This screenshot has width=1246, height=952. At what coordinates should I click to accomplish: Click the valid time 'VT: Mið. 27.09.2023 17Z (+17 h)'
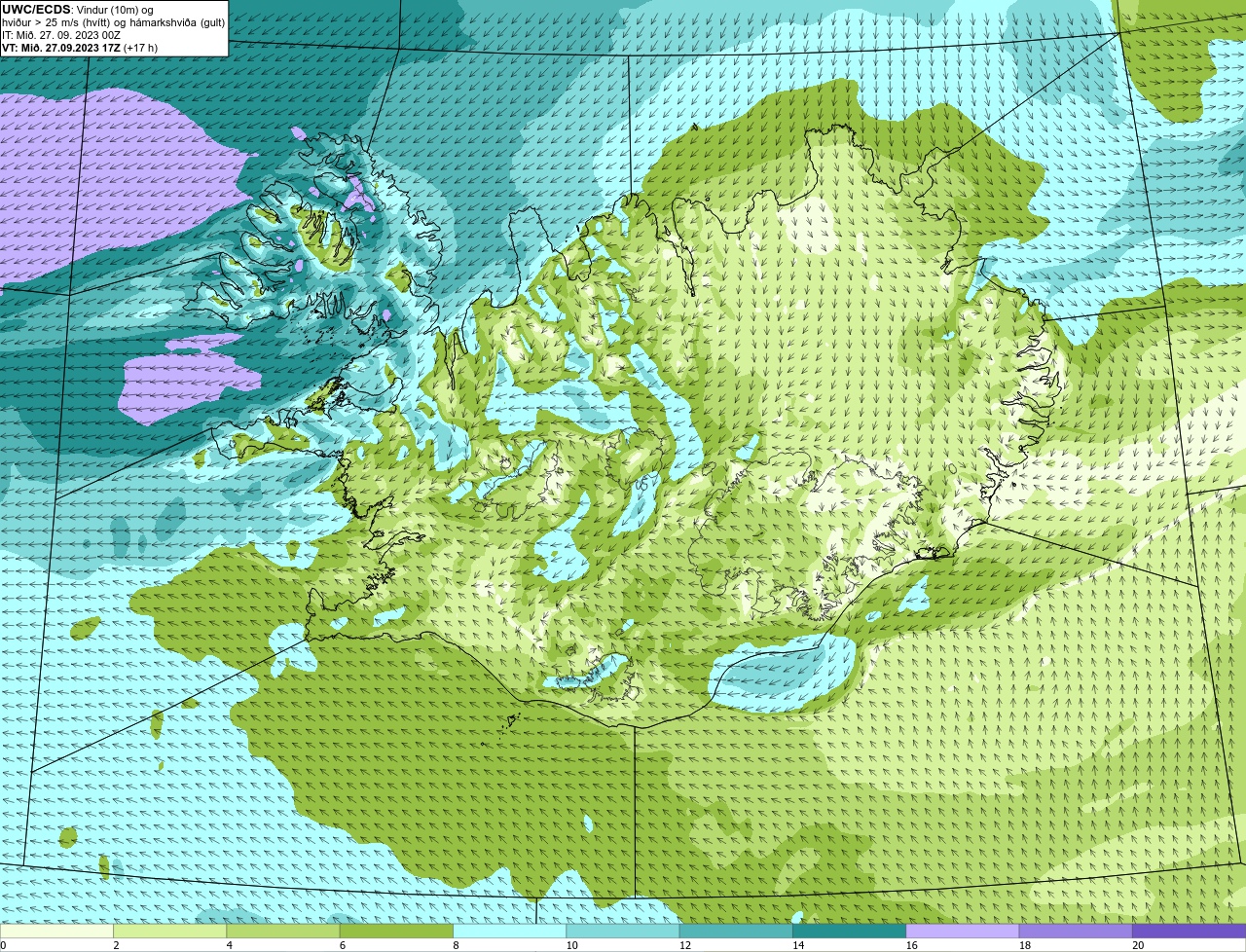pyautogui.click(x=80, y=47)
